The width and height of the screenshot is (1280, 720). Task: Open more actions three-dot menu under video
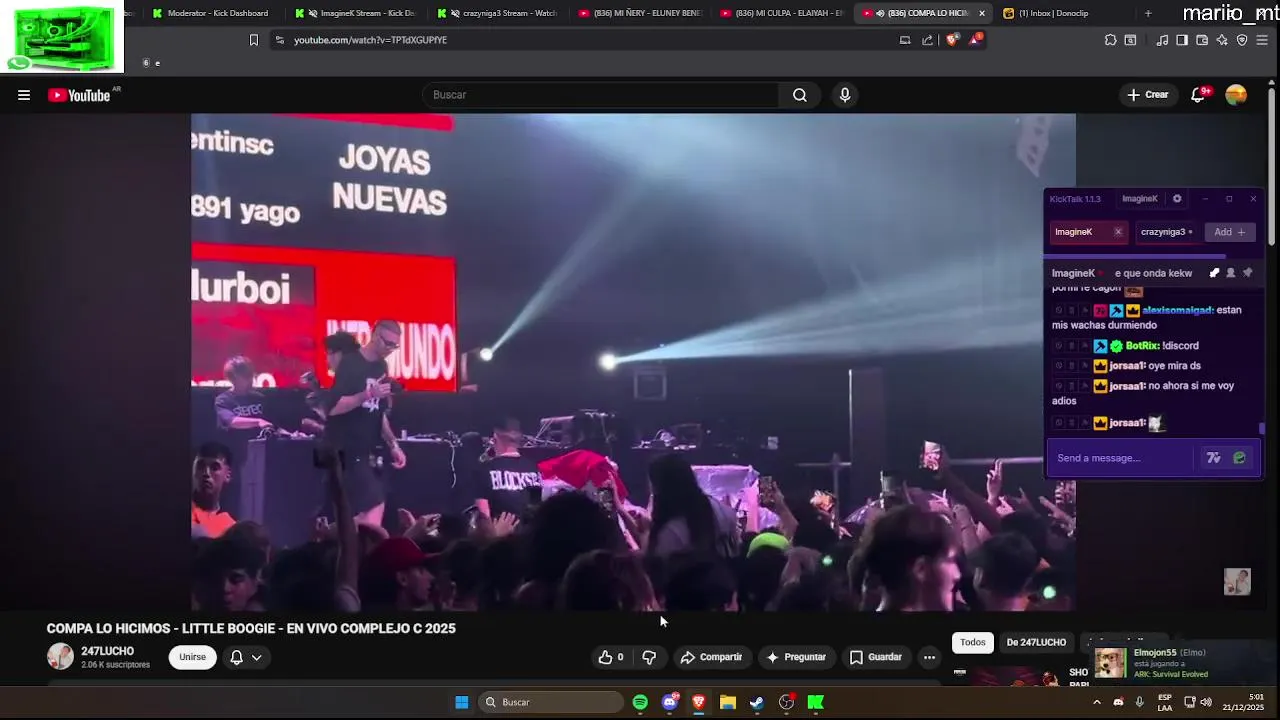(929, 657)
